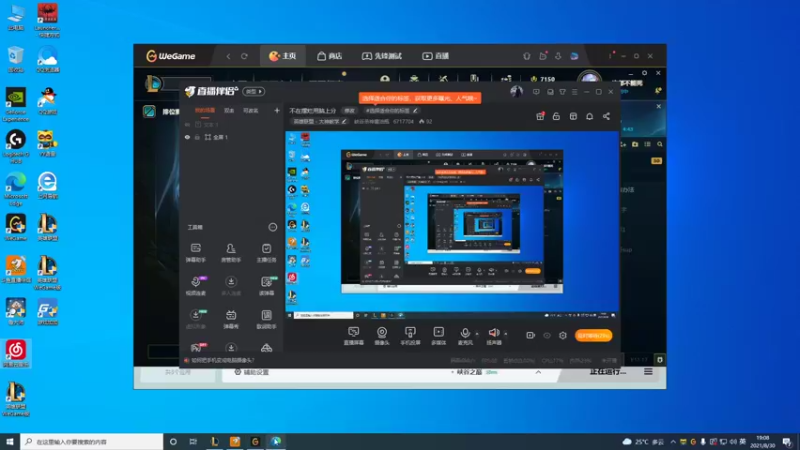Switch to WeGame 先锋测试 tab
This screenshot has height=450, width=800.
[382, 56]
